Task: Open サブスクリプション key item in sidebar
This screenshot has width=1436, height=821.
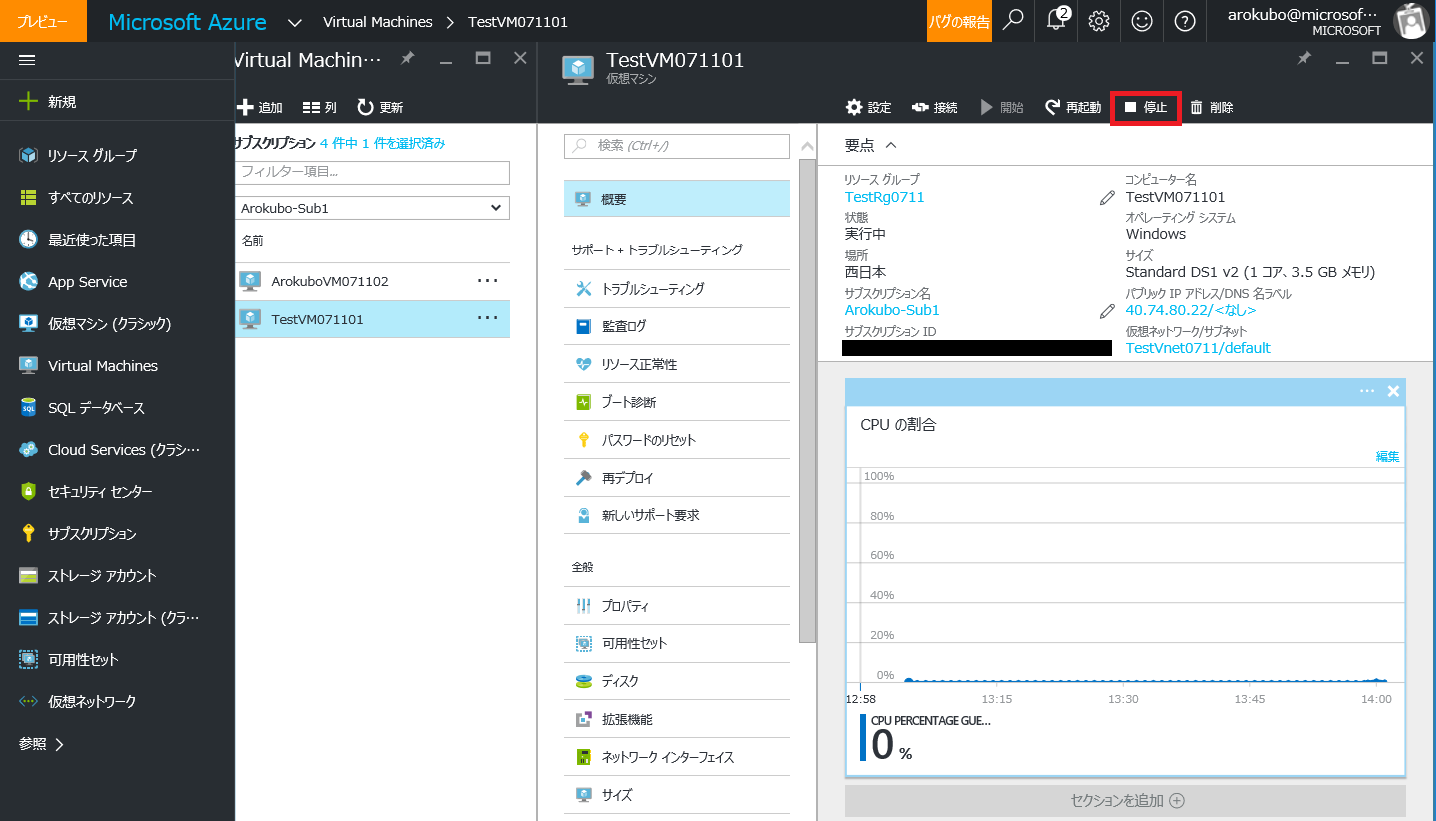Action: click(x=117, y=533)
